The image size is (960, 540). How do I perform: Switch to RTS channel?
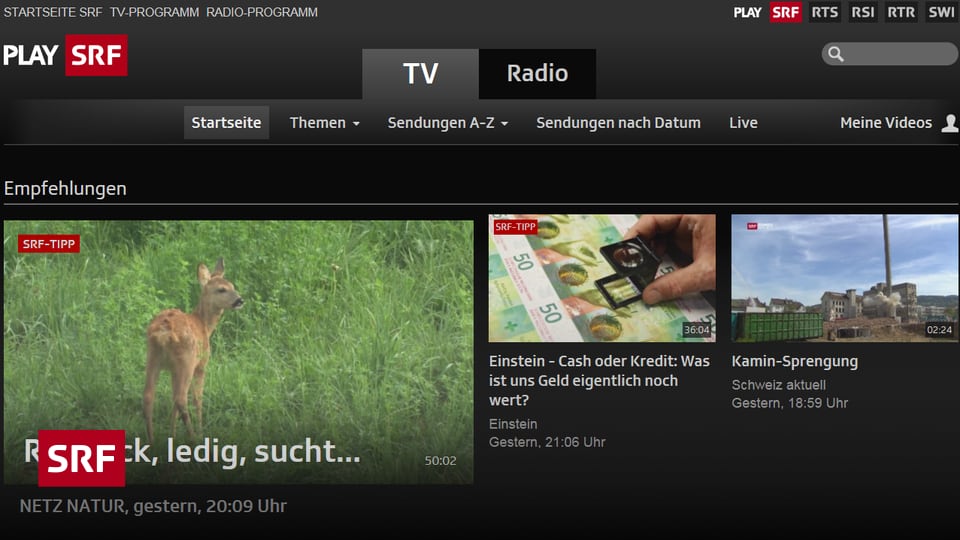(824, 12)
